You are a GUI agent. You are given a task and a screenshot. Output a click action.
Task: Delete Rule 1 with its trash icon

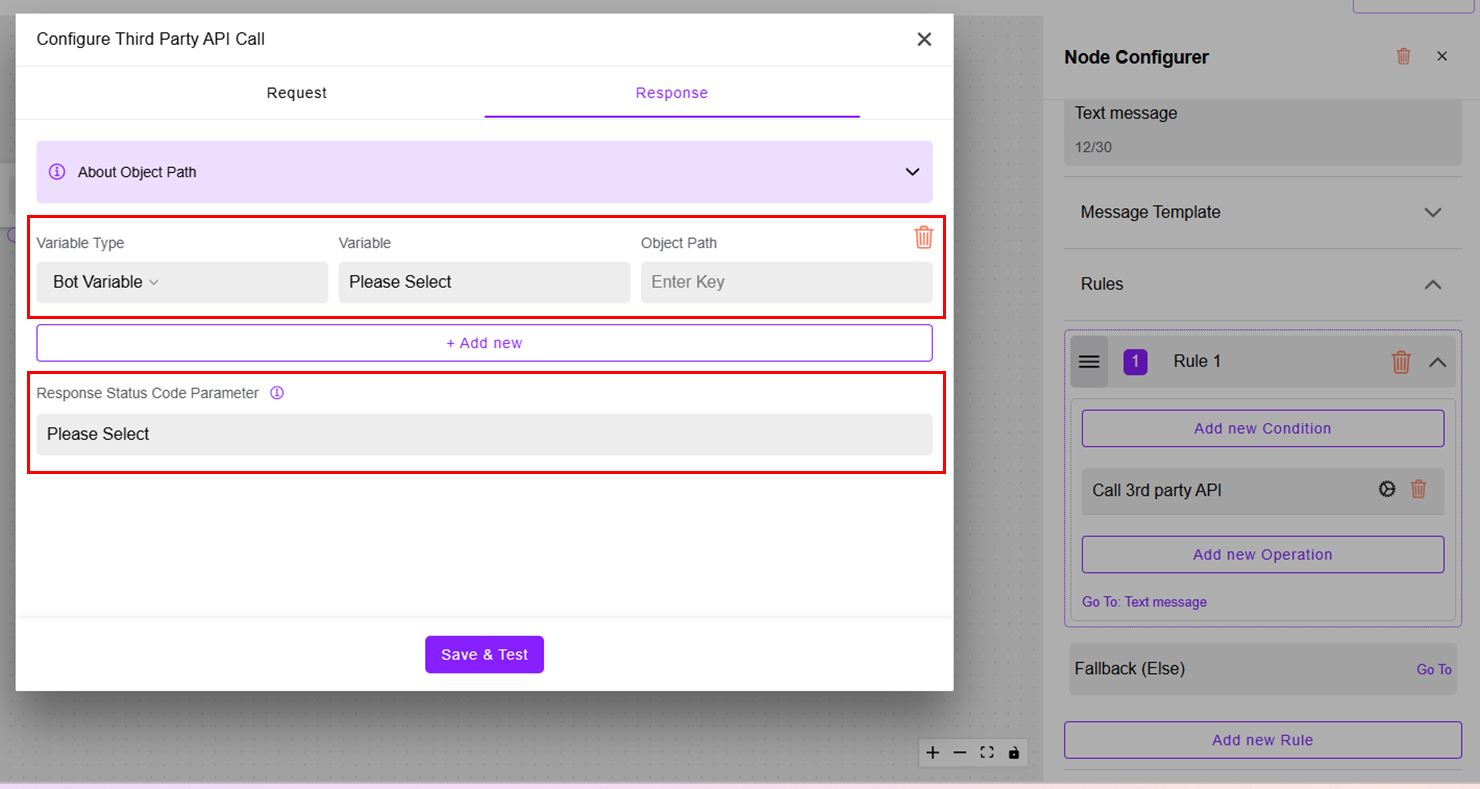coord(1401,362)
